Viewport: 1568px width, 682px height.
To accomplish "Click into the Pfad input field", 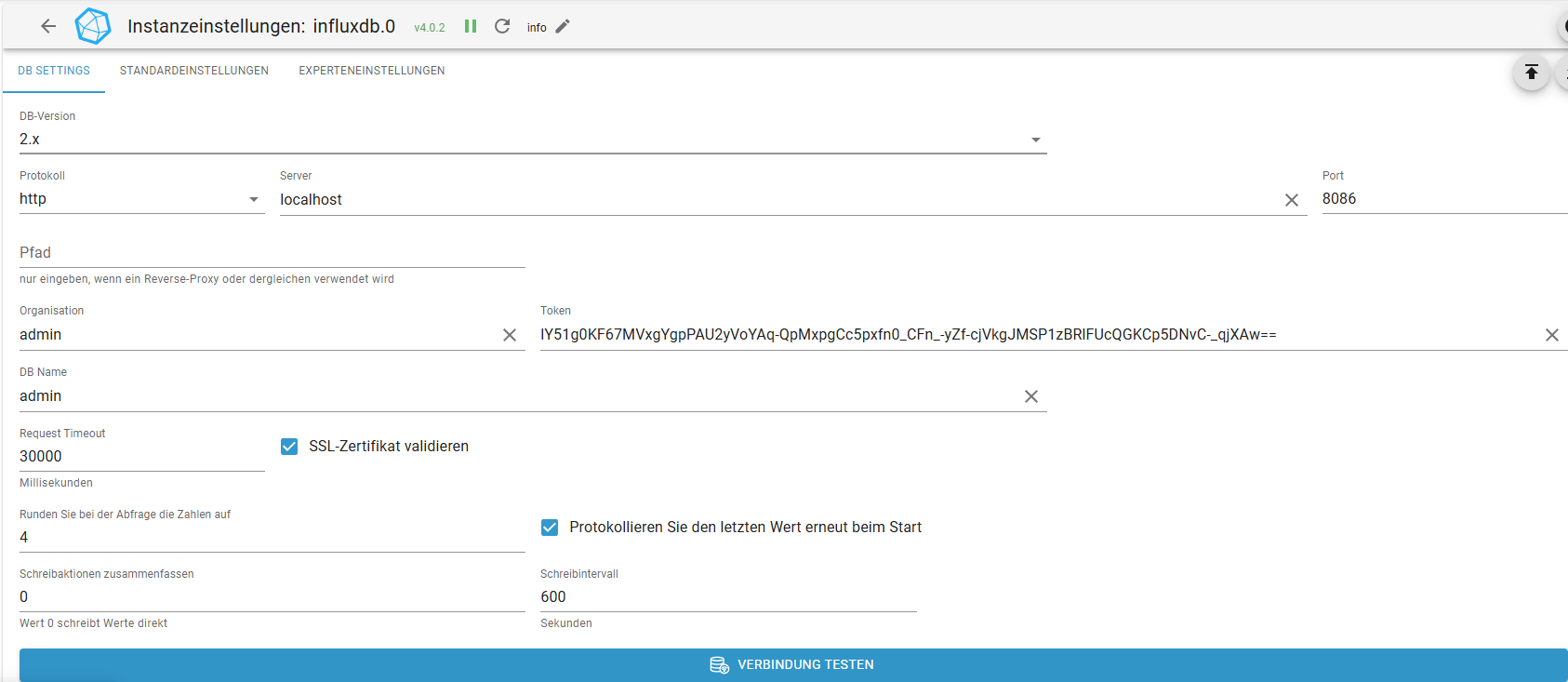I will click(x=272, y=253).
